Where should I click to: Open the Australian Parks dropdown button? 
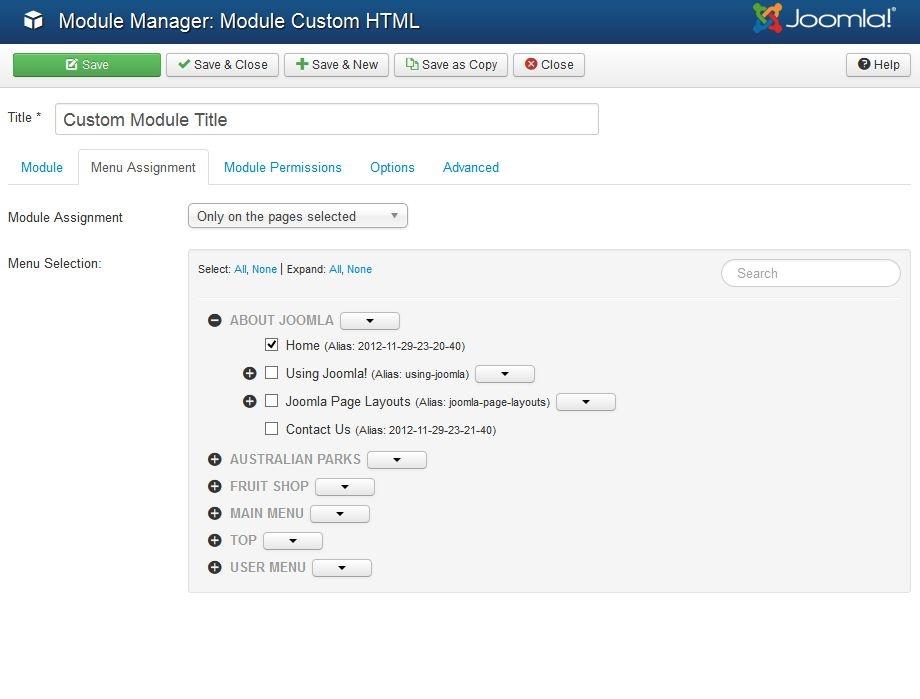[397, 460]
